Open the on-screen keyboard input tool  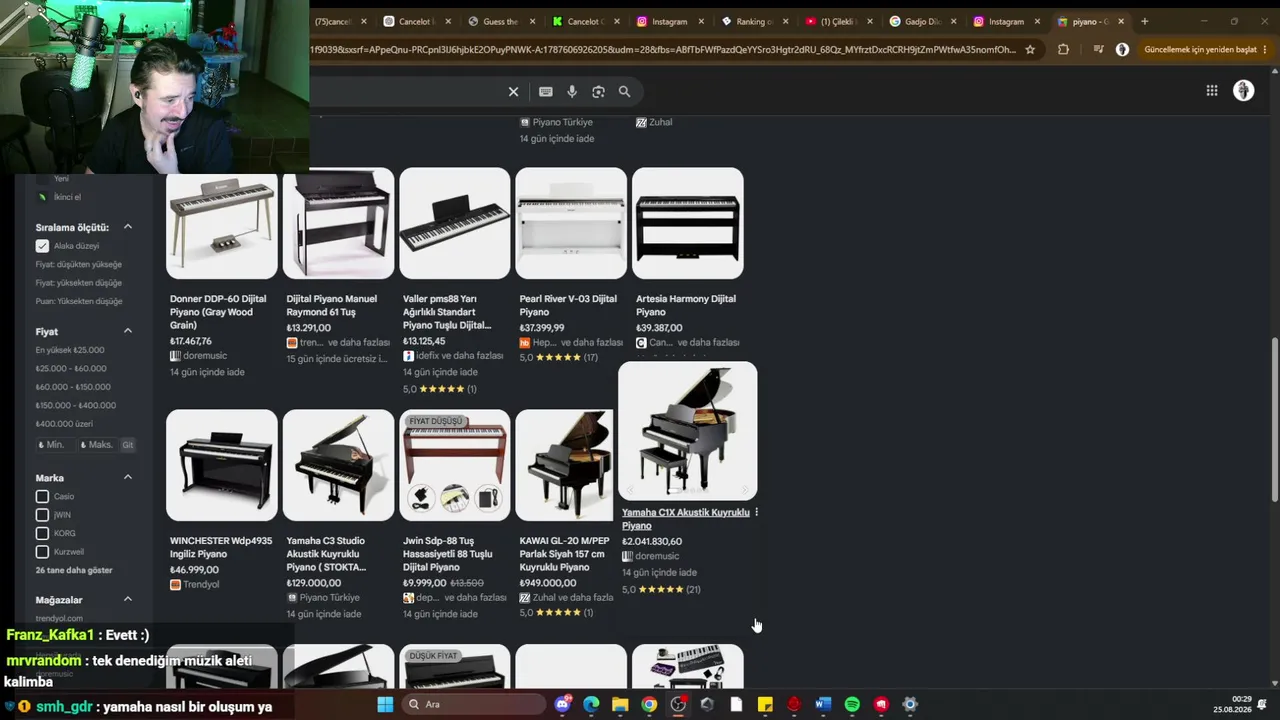click(x=545, y=92)
